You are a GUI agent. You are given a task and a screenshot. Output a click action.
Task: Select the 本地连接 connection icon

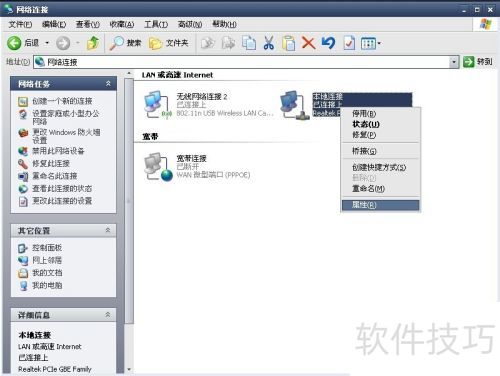pos(295,105)
